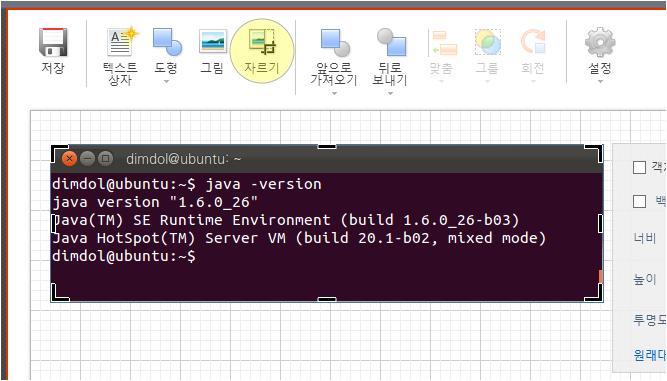The height and width of the screenshot is (381, 667).
Task: Toggle the first checkbox in side panel
Action: [x=639, y=168]
